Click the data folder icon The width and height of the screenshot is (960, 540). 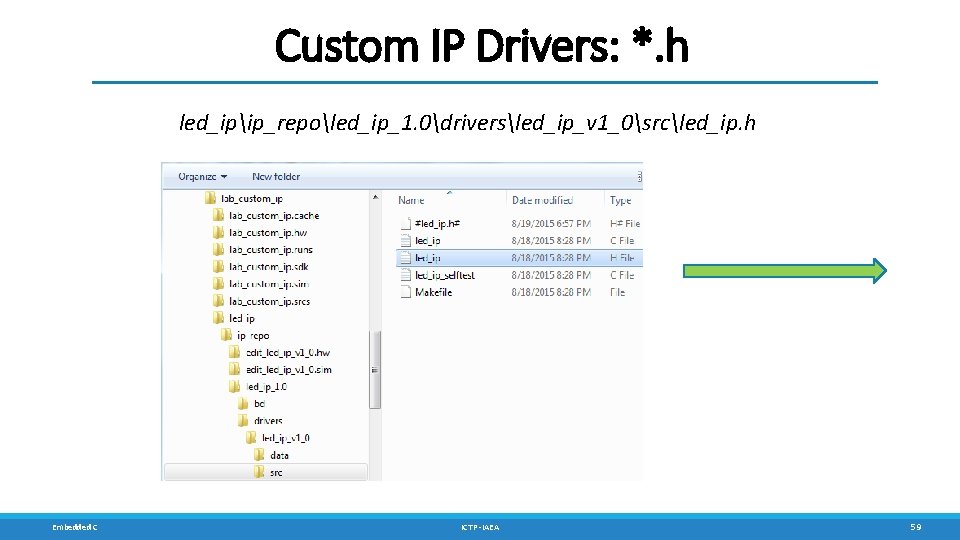coord(260,455)
